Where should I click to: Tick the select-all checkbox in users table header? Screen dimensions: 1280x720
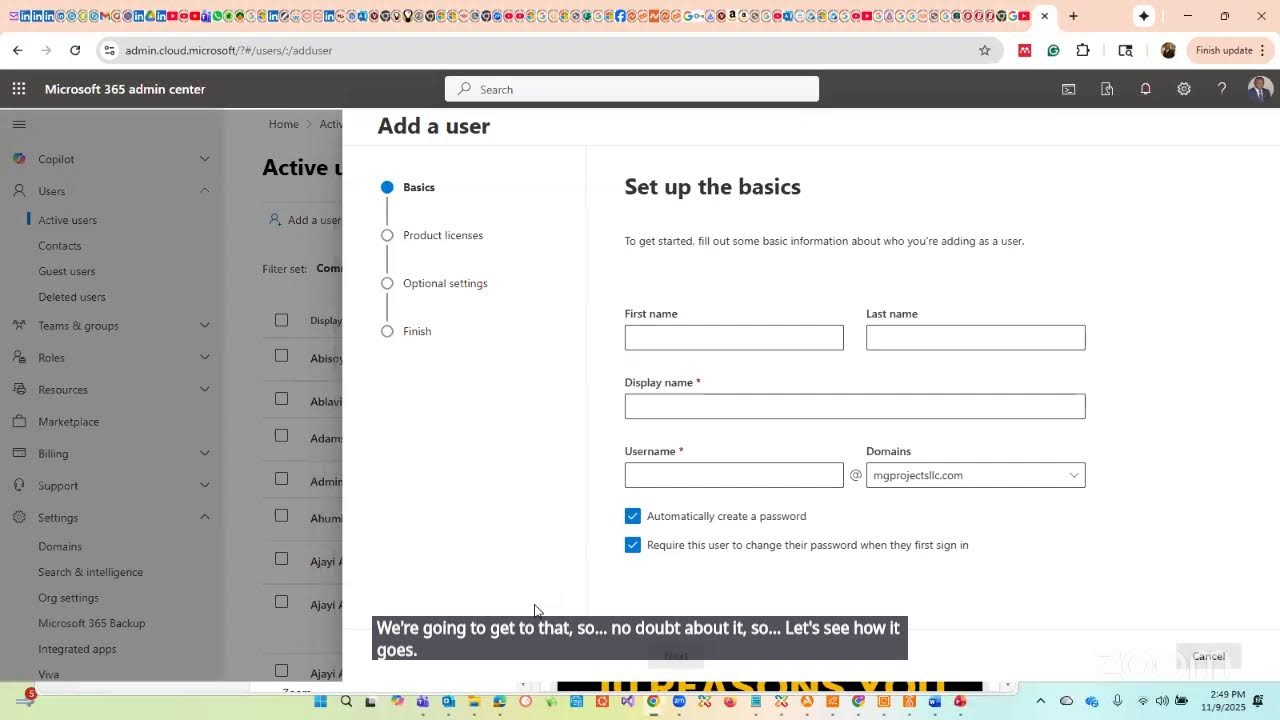pyautogui.click(x=281, y=320)
